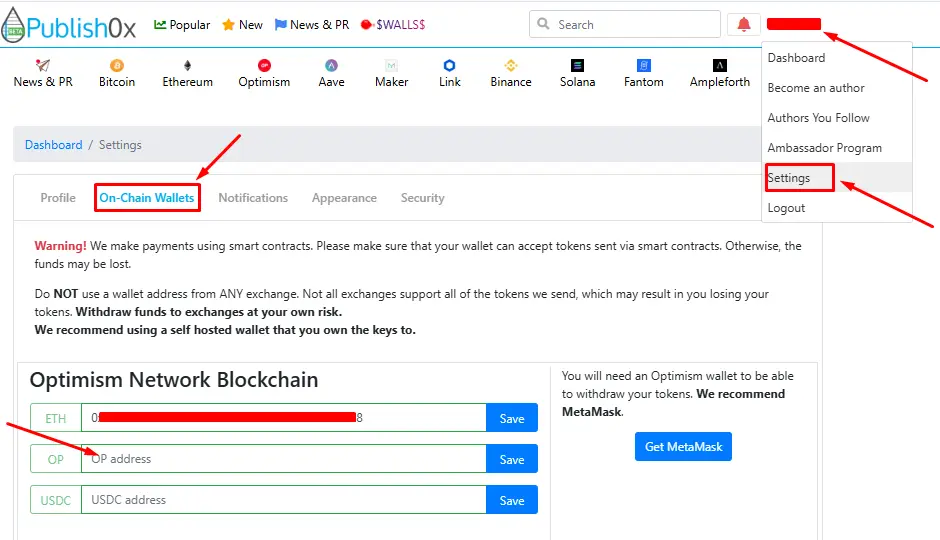This screenshot has height=540, width=940.
Task: Save the USDC address
Action: [512, 500]
